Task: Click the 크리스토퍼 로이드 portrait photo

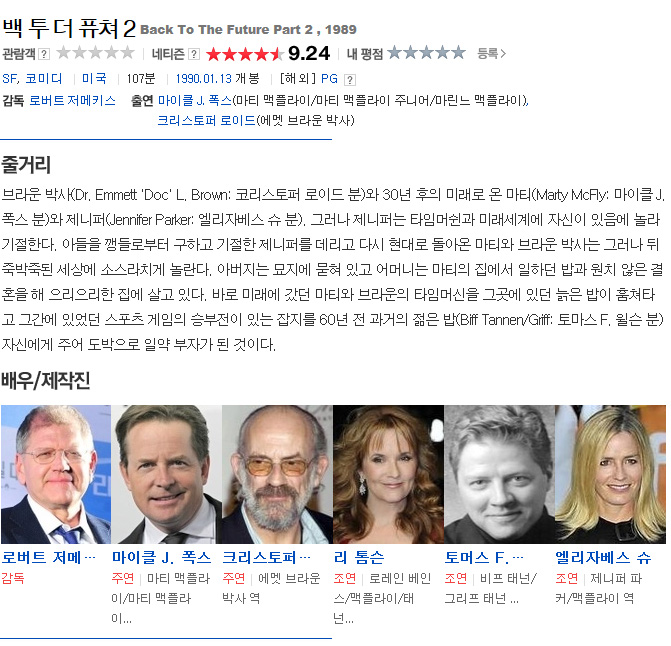Action: tap(277, 474)
